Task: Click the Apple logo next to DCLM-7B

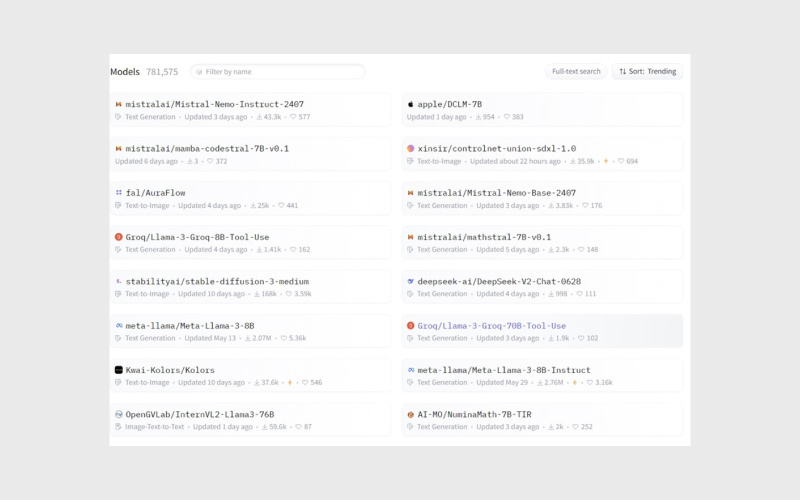Action: tap(410, 104)
